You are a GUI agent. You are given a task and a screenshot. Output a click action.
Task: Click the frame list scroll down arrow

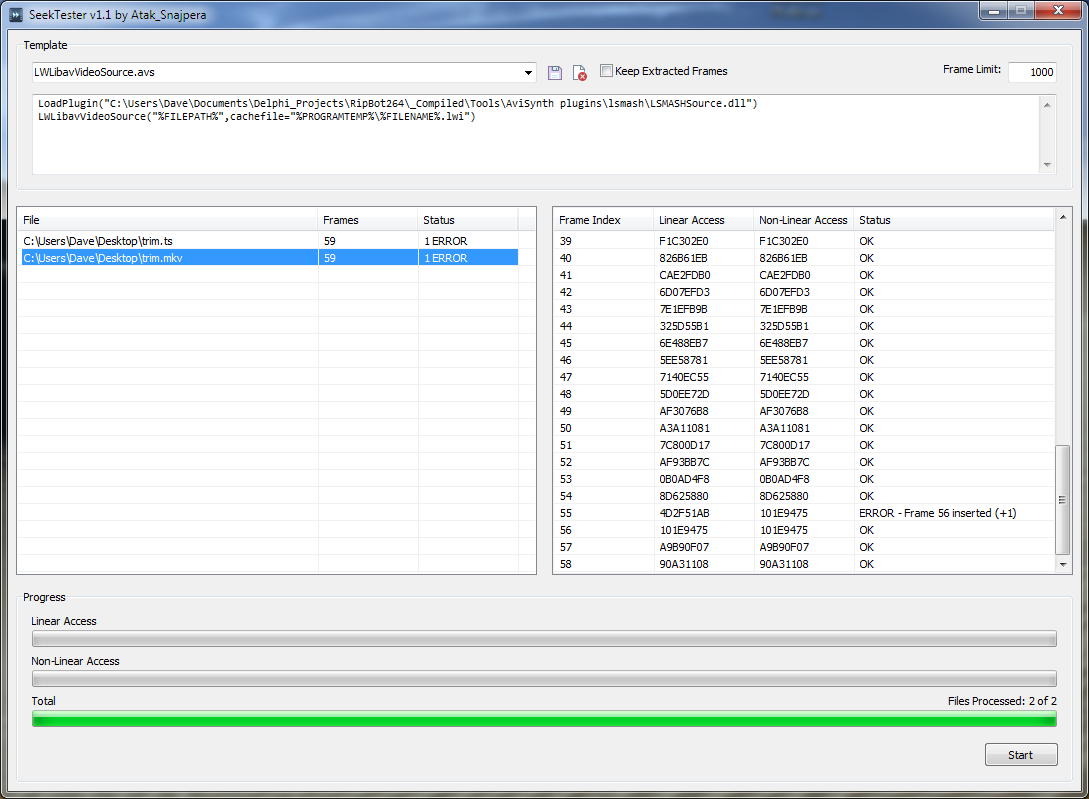[x=1063, y=564]
